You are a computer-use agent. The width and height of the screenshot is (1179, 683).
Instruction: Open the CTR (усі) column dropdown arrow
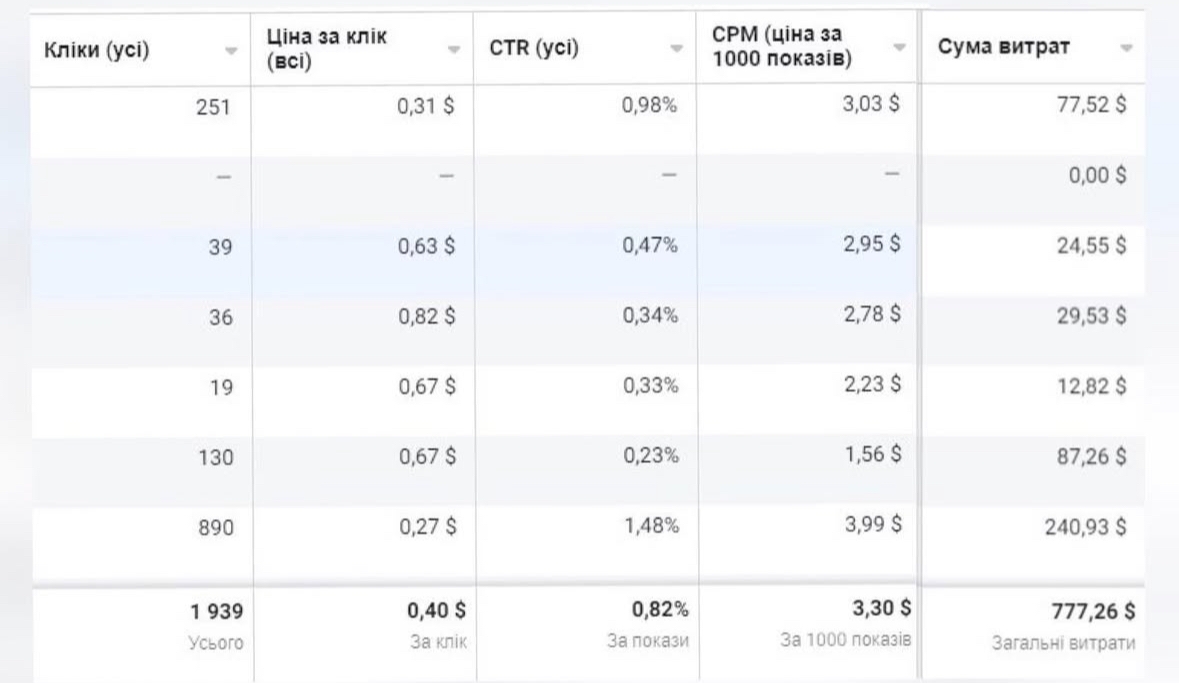[676, 48]
